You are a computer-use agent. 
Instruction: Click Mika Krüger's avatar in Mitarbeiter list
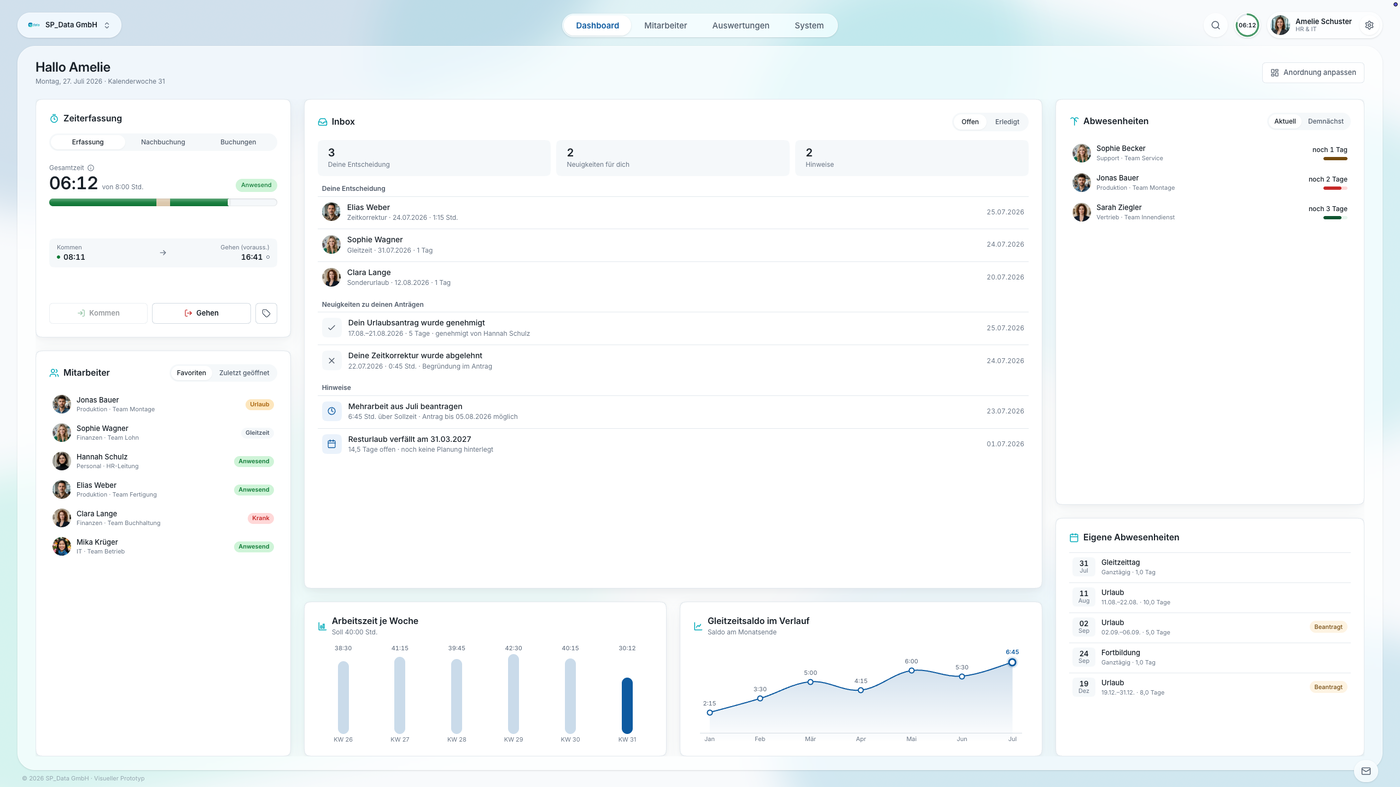pyautogui.click(x=62, y=546)
